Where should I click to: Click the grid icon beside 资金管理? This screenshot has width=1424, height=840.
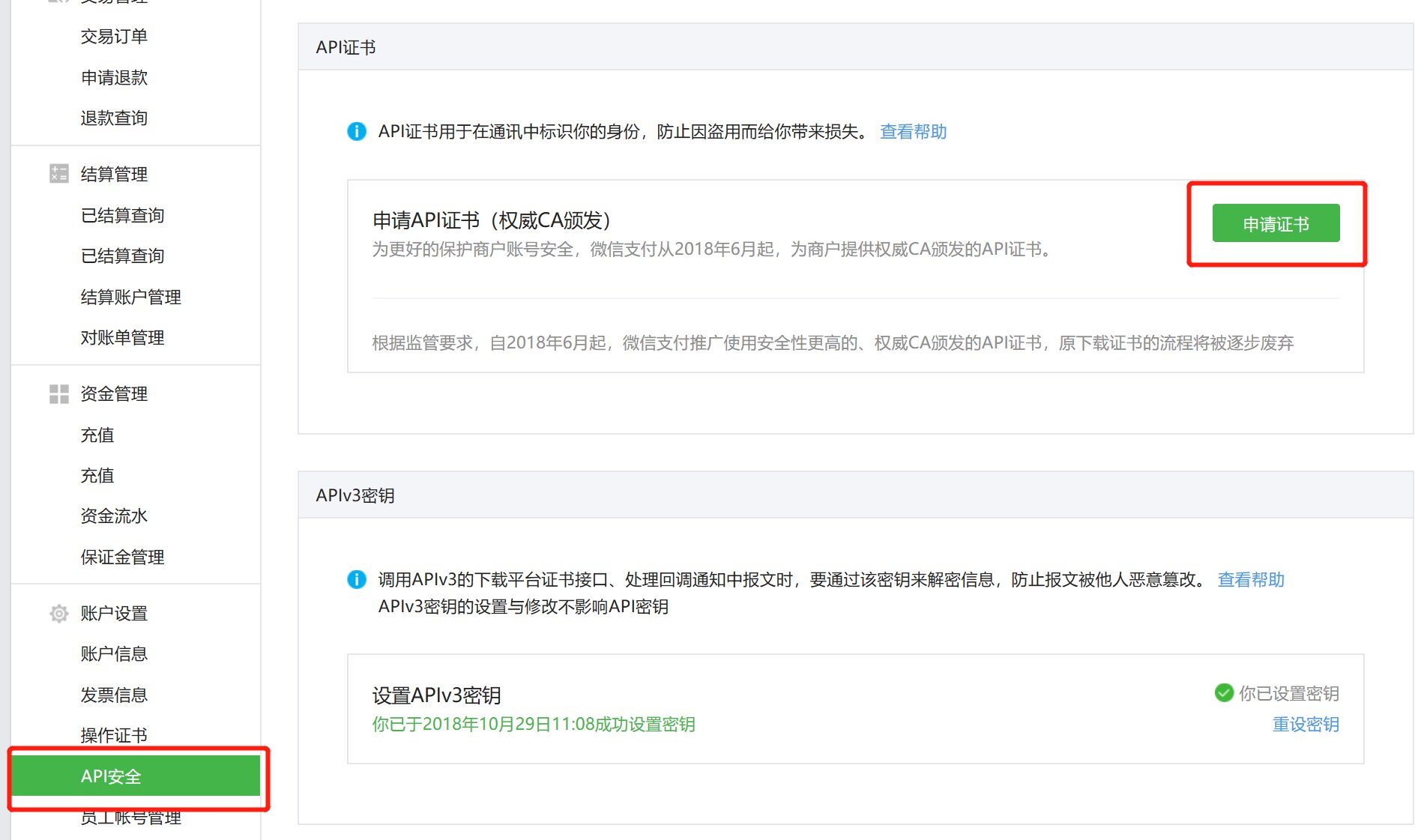[x=58, y=393]
